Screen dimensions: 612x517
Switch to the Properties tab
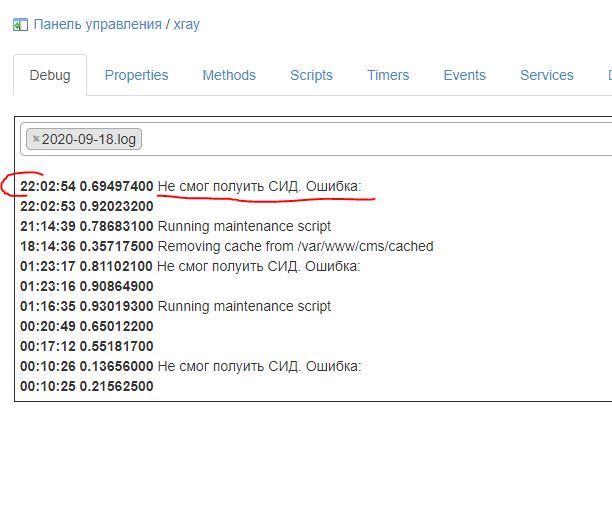136,75
